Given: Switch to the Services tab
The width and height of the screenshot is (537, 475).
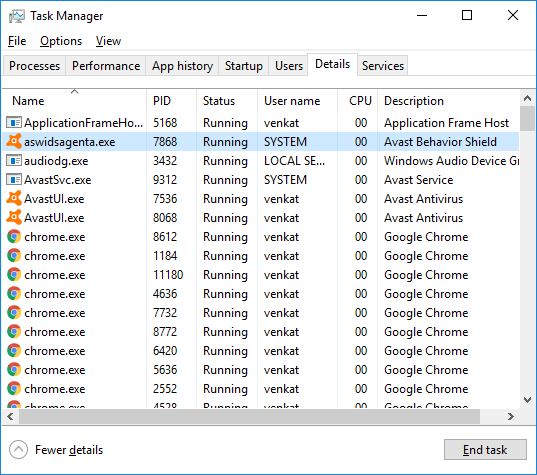Looking at the screenshot, I should [383, 66].
